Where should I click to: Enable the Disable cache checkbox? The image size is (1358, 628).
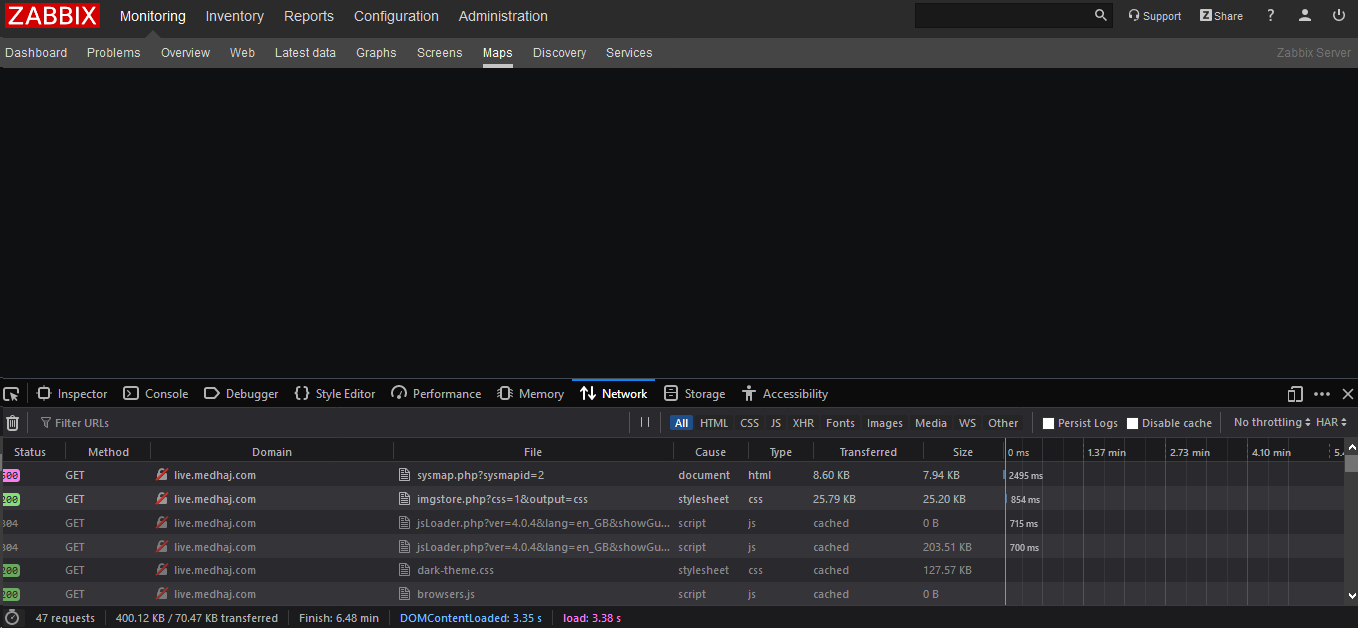tap(1132, 423)
